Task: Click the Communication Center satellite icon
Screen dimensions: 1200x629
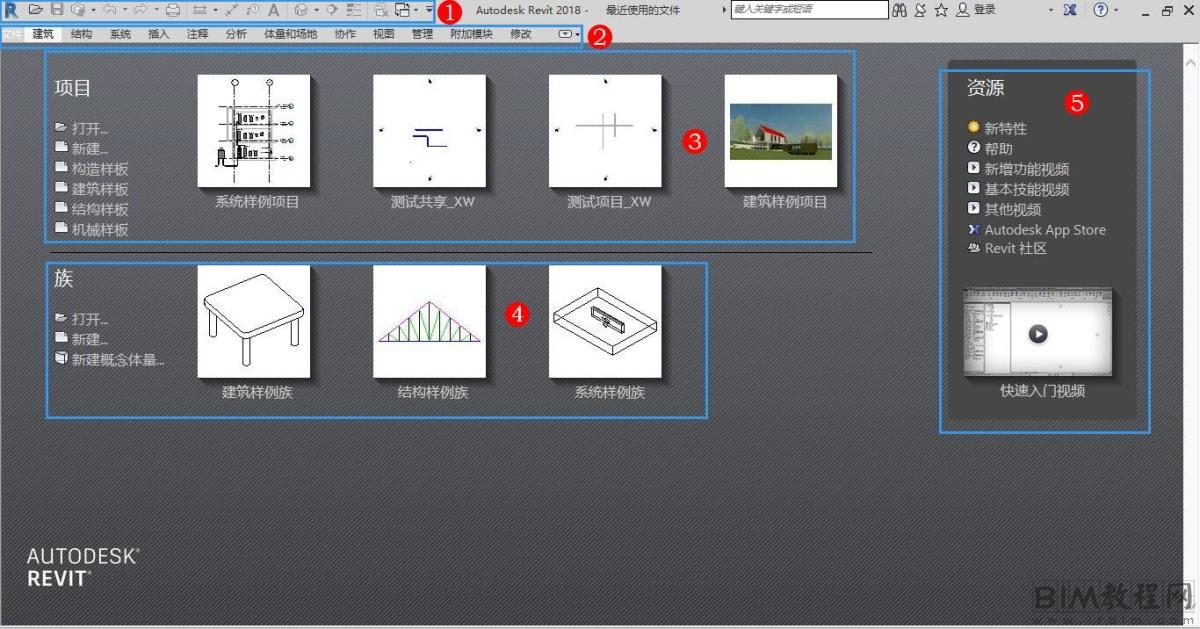Action: click(x=920, y=10)
